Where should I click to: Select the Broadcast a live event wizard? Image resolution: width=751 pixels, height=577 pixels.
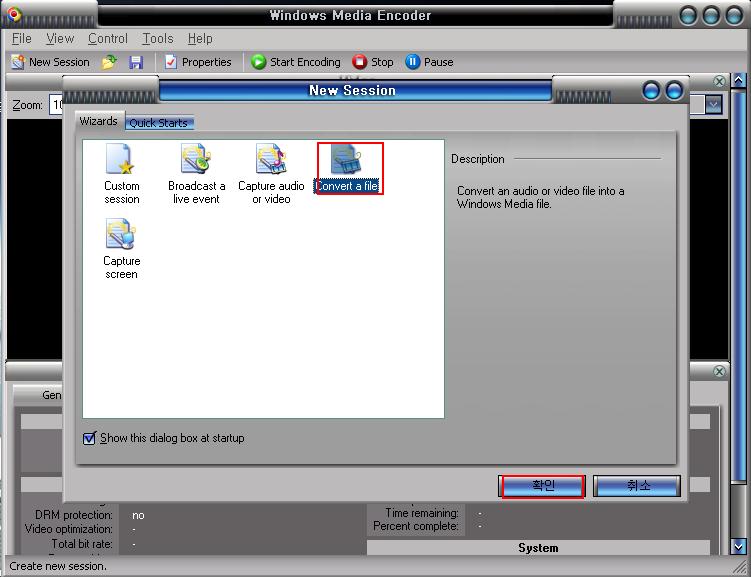pos(196,174)
